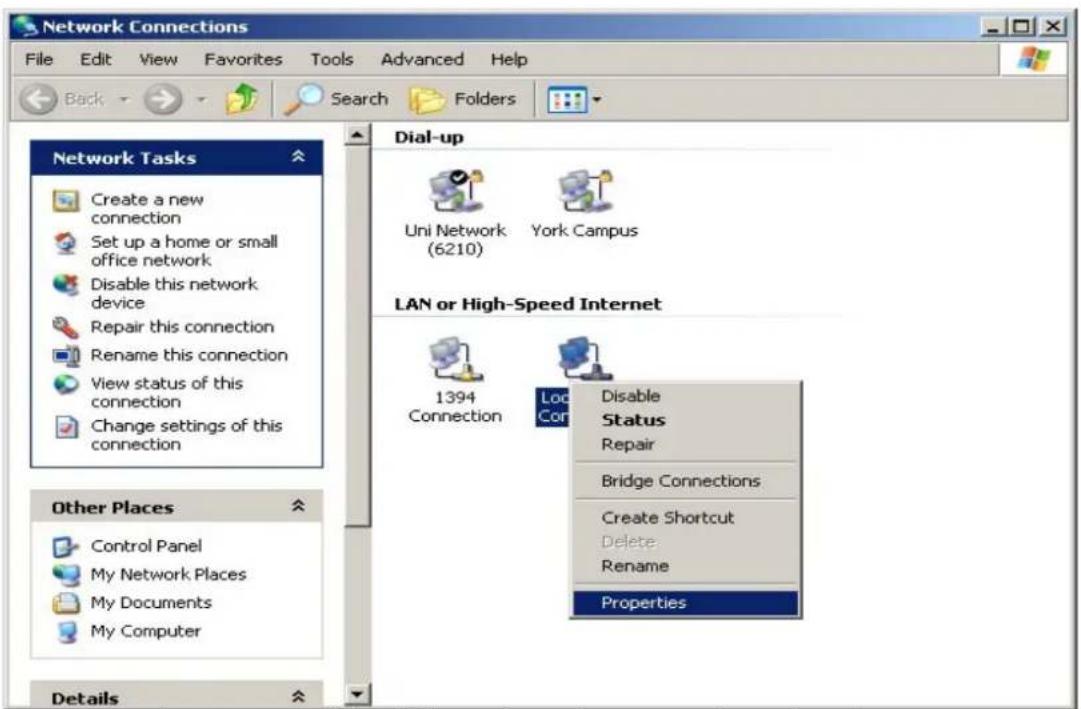Select the York Campus dial-up icon
1081x709 pixels.
point(584,191)
